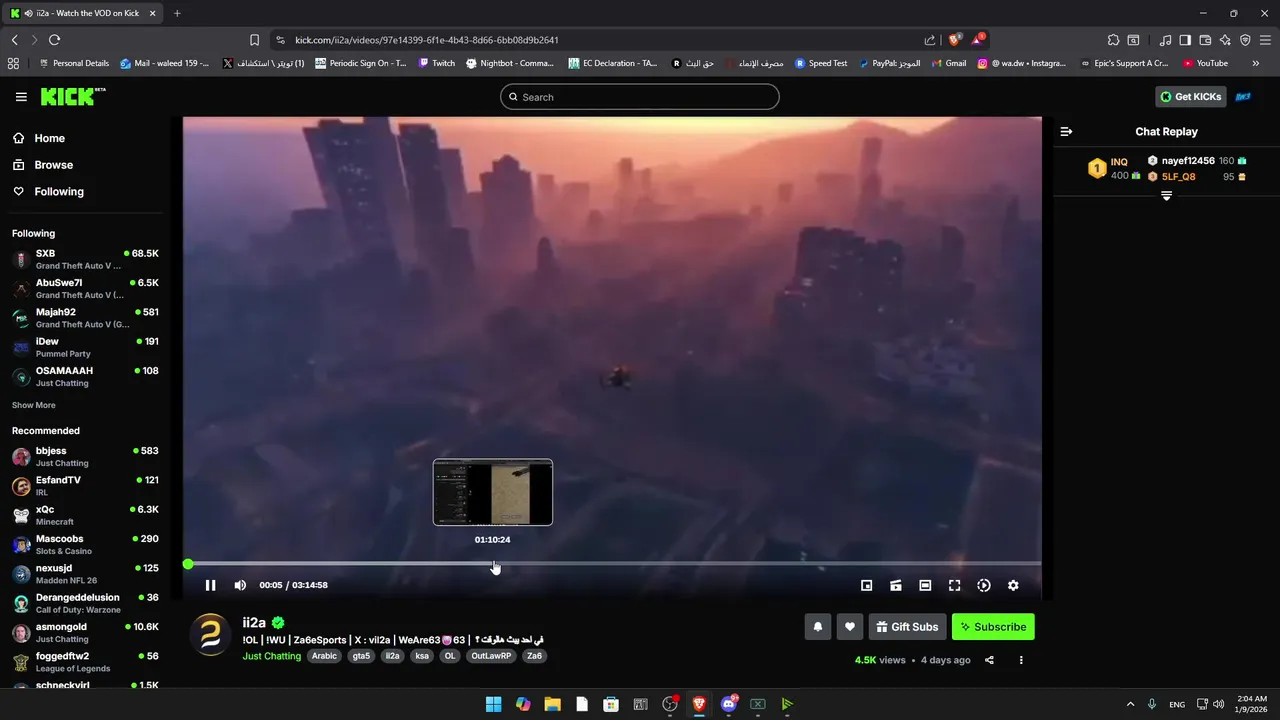Screen dimensions: 1280x720
Task: Open a new browser tab
Action: coord(177,13)
